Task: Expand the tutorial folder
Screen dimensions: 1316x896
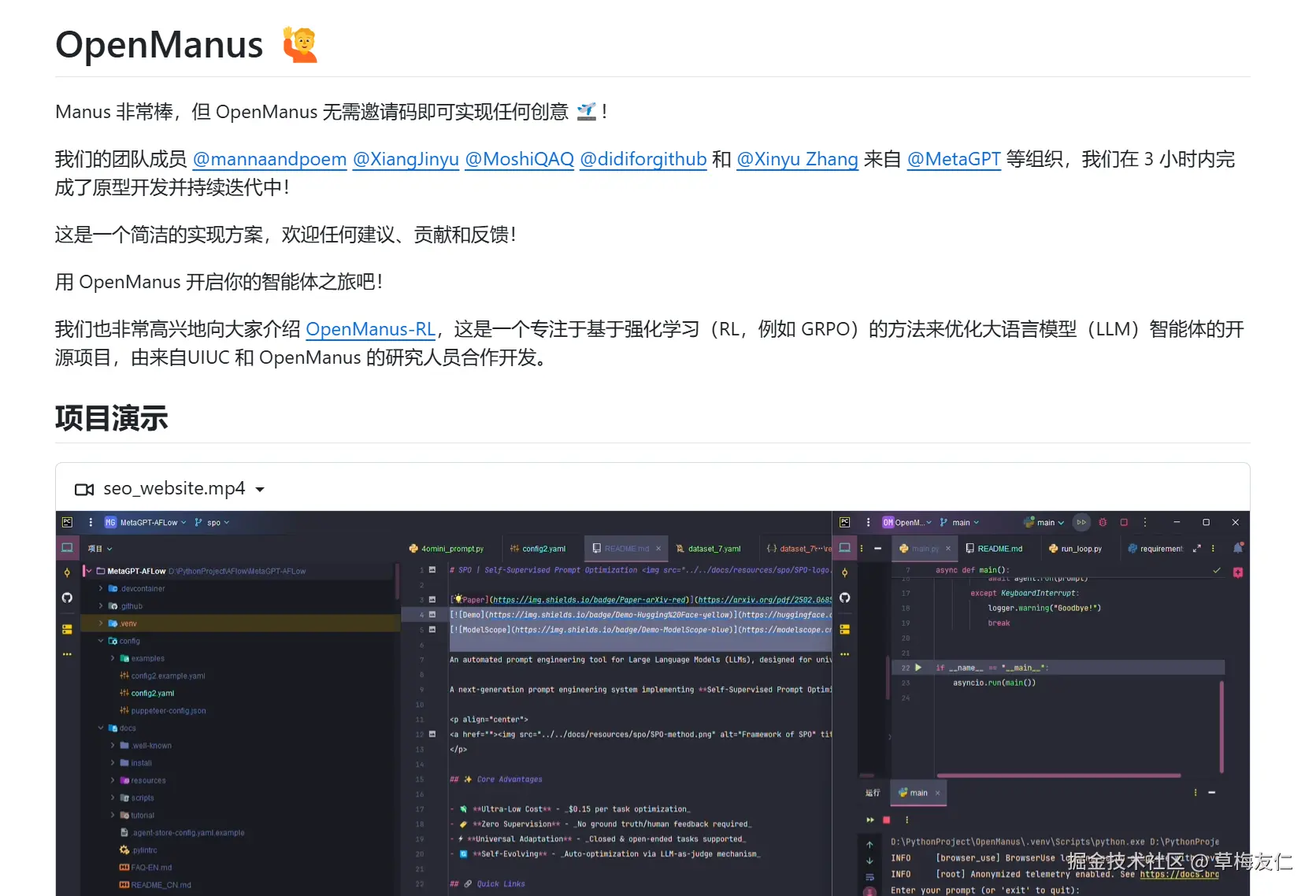Action: click(x=113, y=815)
